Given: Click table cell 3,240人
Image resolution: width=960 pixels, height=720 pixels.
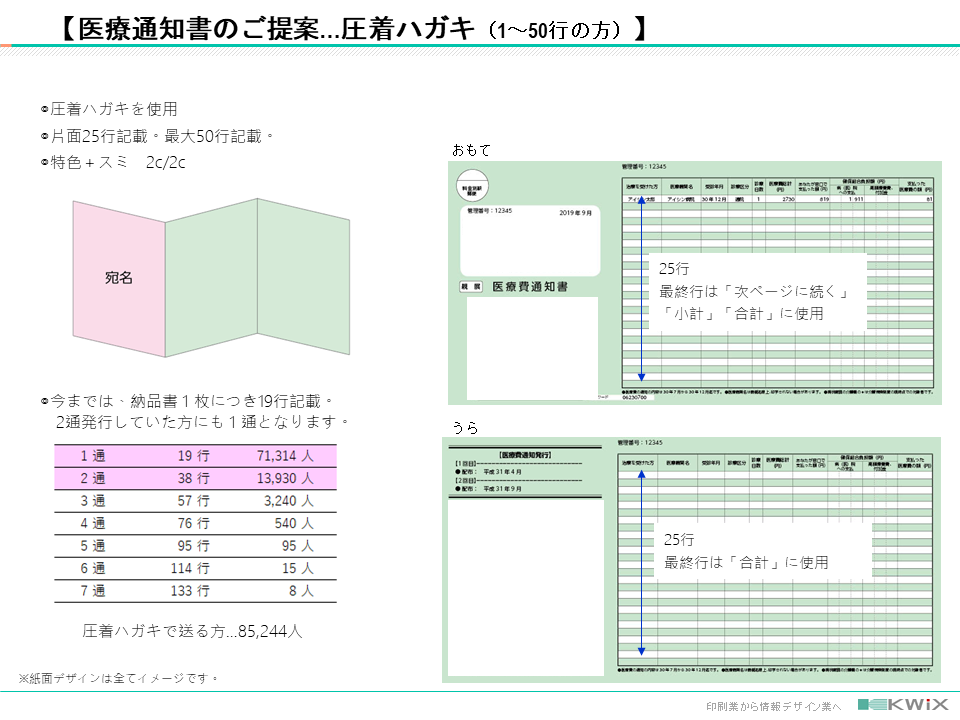Looking at the screenshot, I should click(289, 501).
